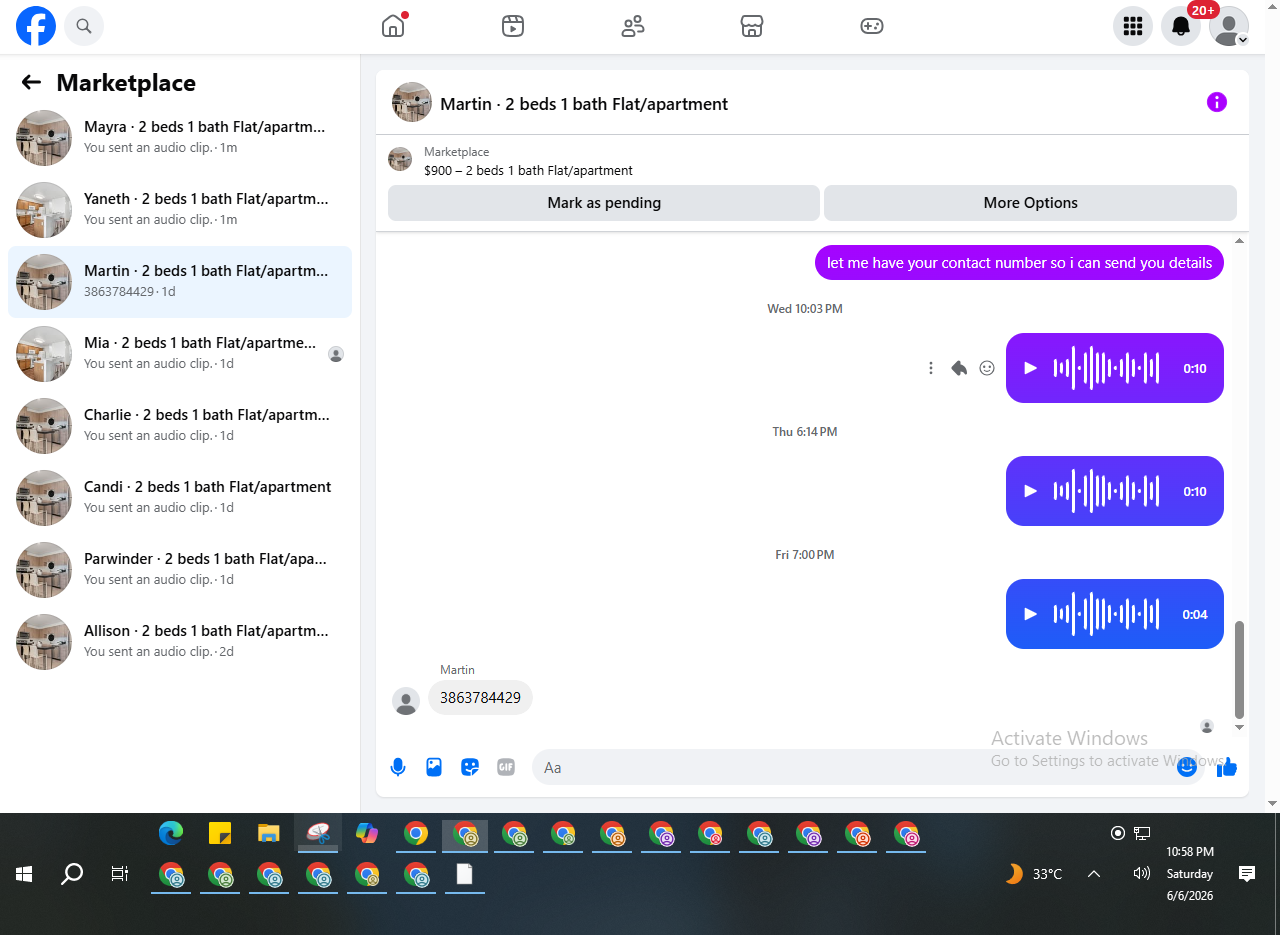The width and height of the screenshot is (1280, 935).
Task: Open the Friends tab
Action: click(x=633, y=26)
